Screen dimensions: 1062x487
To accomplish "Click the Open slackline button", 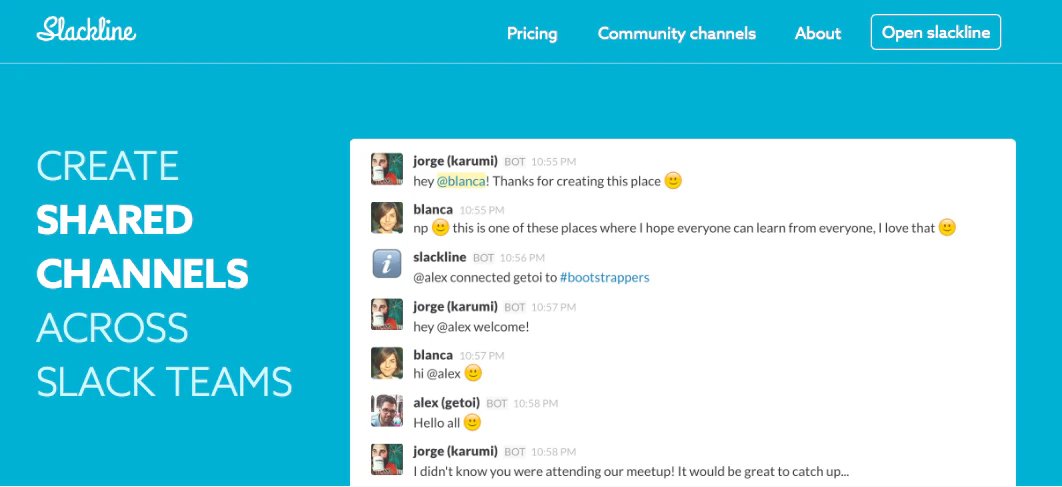I will [936, 33].
